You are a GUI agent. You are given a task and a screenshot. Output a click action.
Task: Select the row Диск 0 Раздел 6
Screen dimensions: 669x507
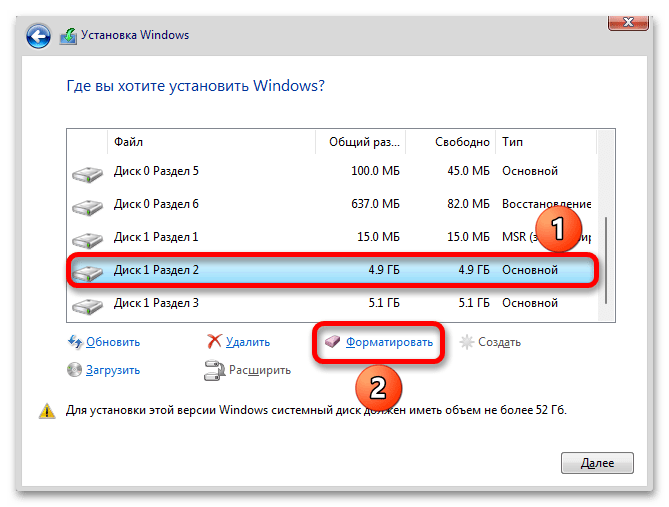332,204
